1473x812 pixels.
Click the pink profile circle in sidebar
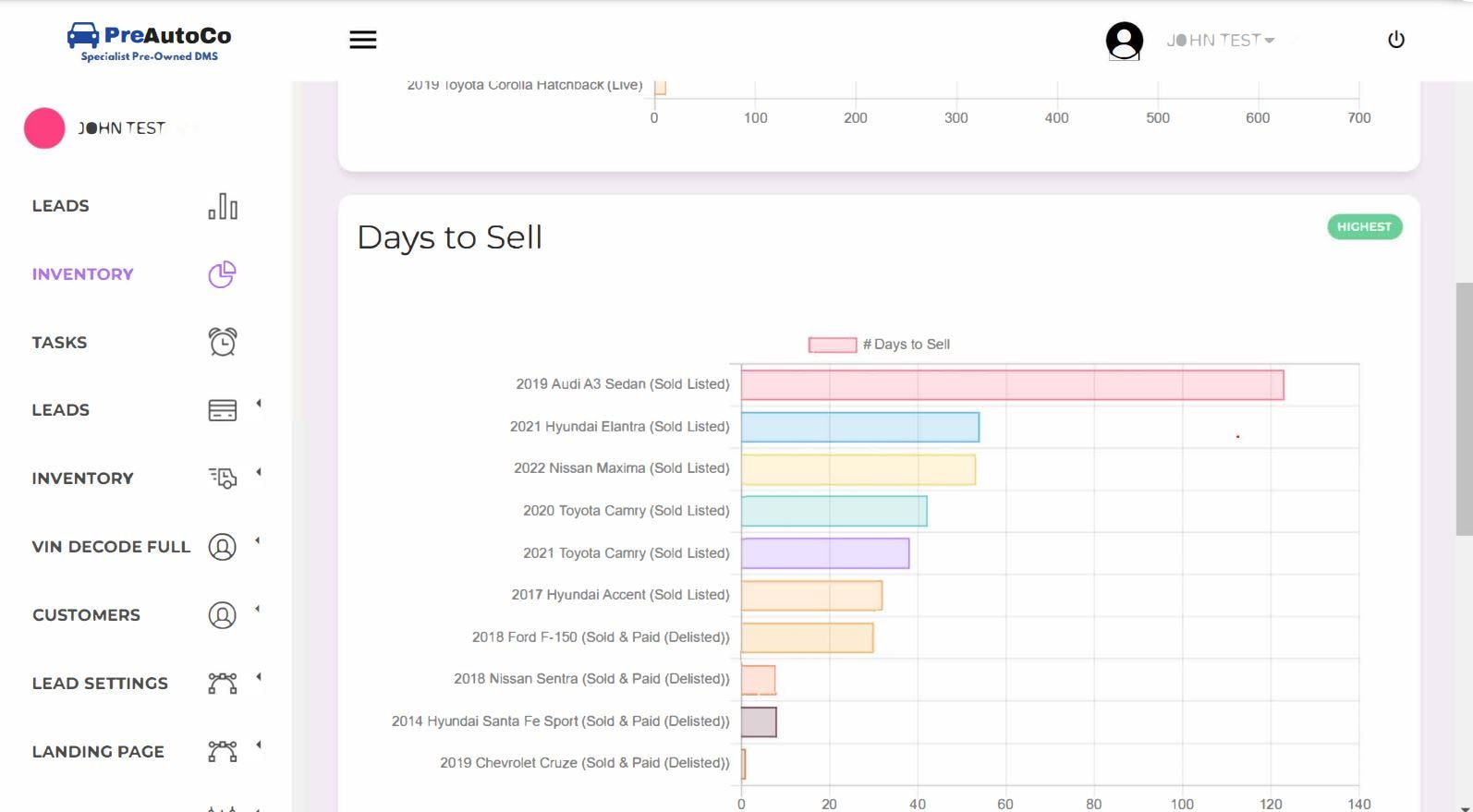point(44,128)
